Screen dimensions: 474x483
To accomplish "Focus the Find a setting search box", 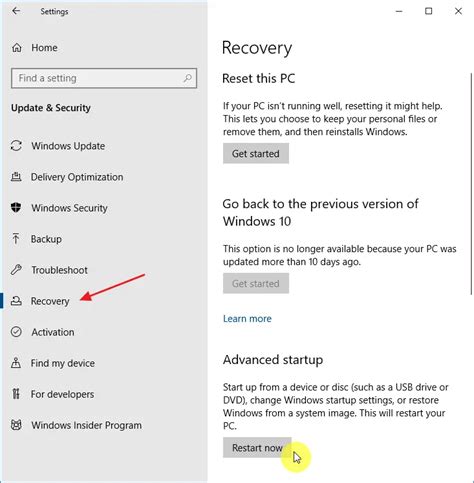I will coord(104,78).
